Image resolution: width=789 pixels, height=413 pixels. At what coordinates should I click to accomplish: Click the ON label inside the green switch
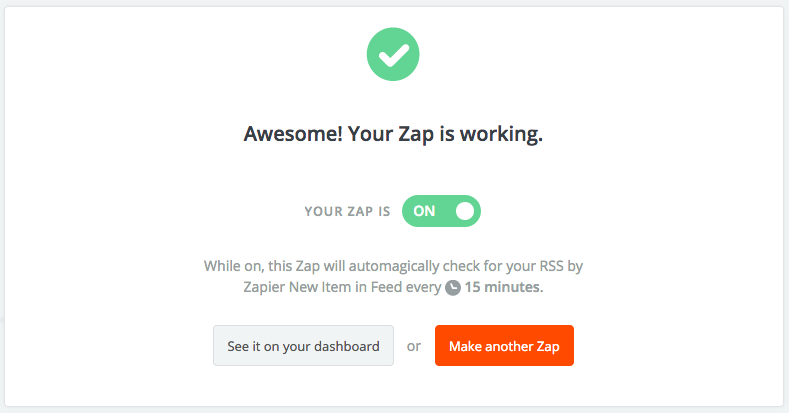(x=424, y=211)
